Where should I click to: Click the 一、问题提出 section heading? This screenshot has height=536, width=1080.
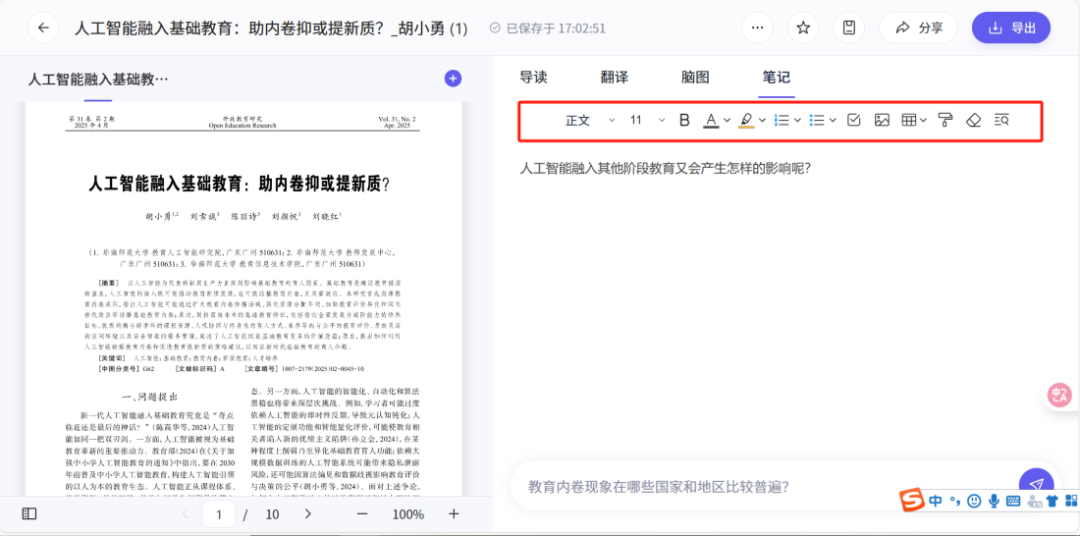coord(150,398)
